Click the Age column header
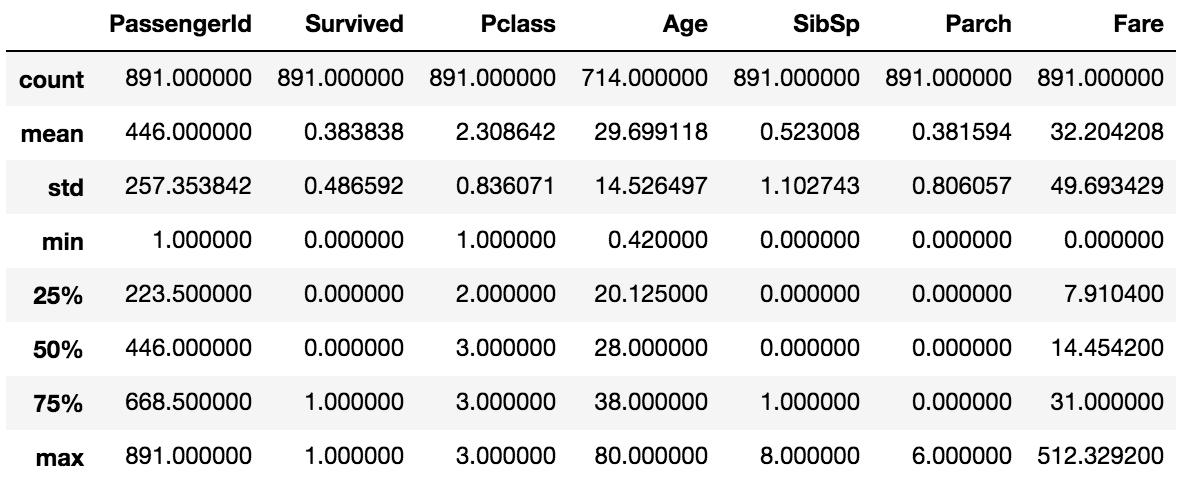 pos(685,27)
